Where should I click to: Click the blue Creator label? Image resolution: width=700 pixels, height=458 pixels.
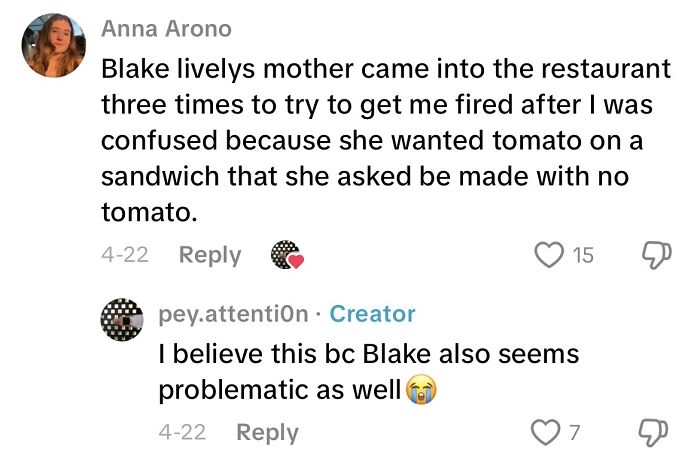[x=372, y=314]
